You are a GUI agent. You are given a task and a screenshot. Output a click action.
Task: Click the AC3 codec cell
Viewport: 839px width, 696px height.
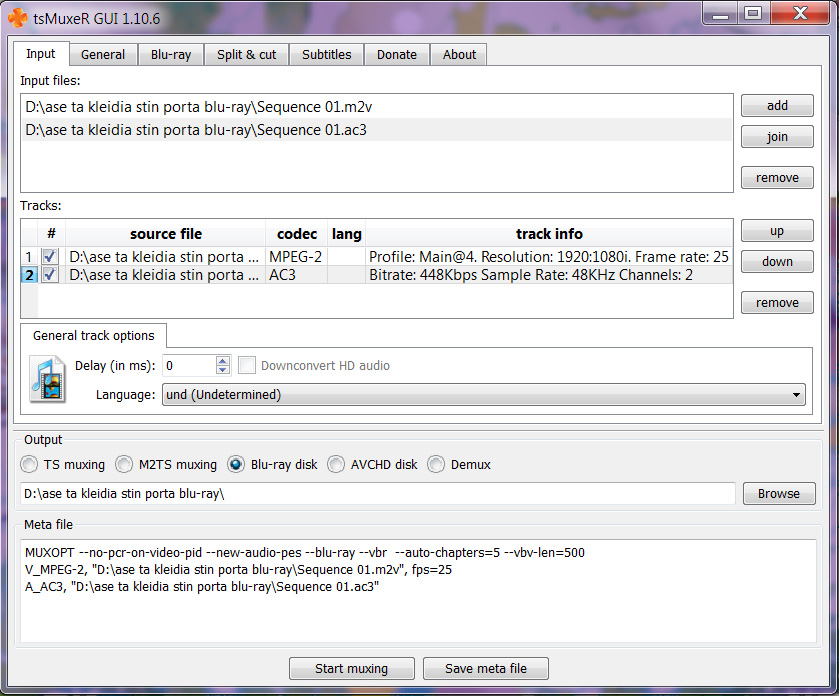point(296,275)
